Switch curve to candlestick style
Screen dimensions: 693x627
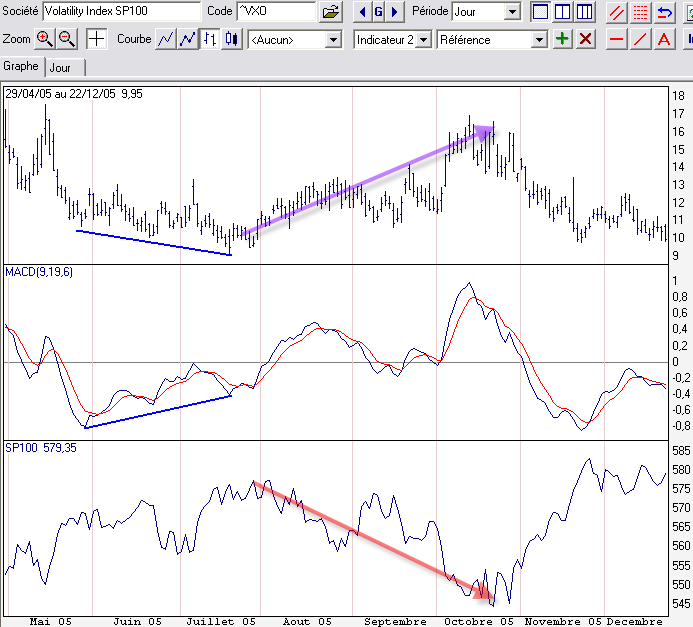232,39
